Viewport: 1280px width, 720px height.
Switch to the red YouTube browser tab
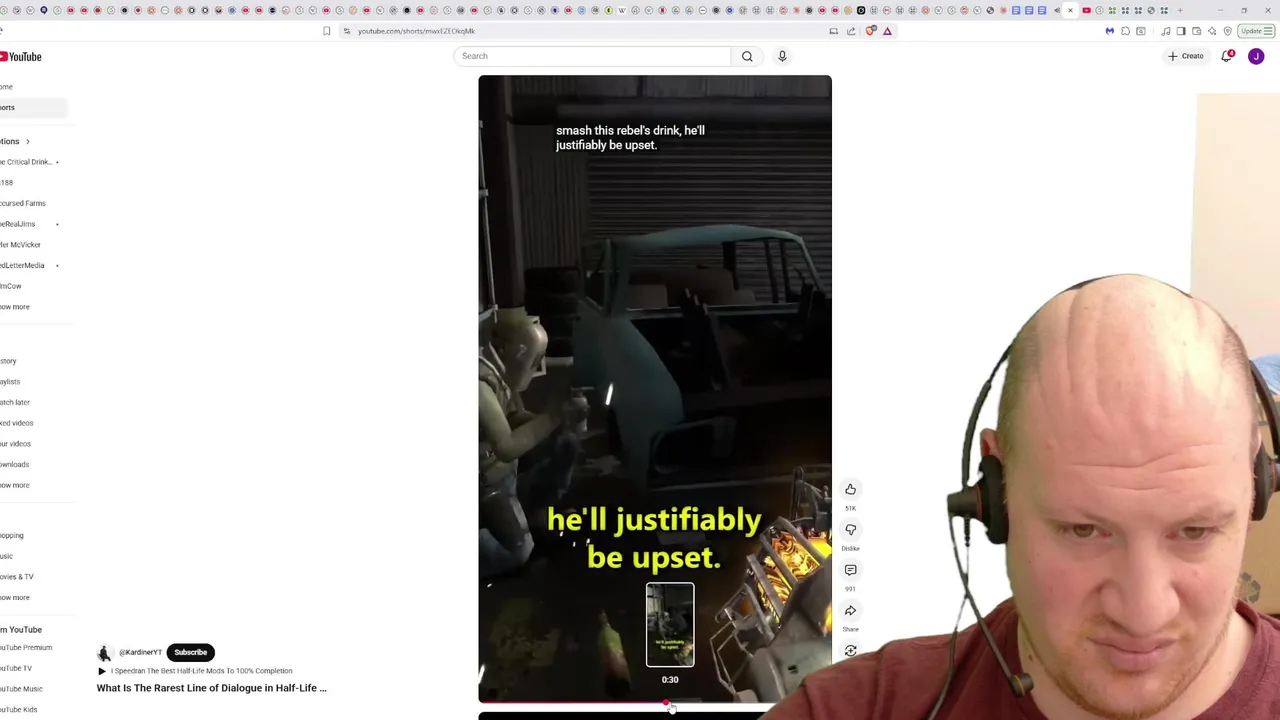[x=1086, y=10]
